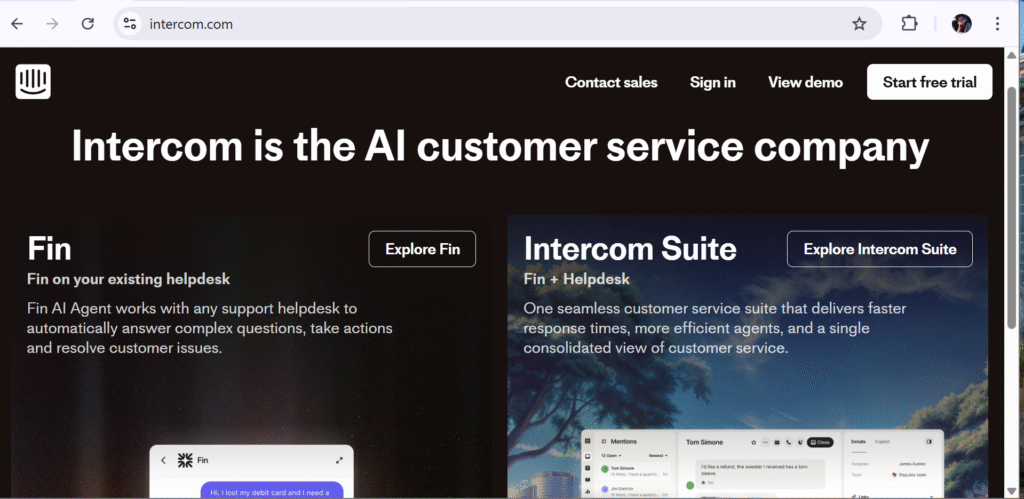Click the Intercom logo in the header
Image resolution: width=1024 pixels, height=499 pixels.
33,82
